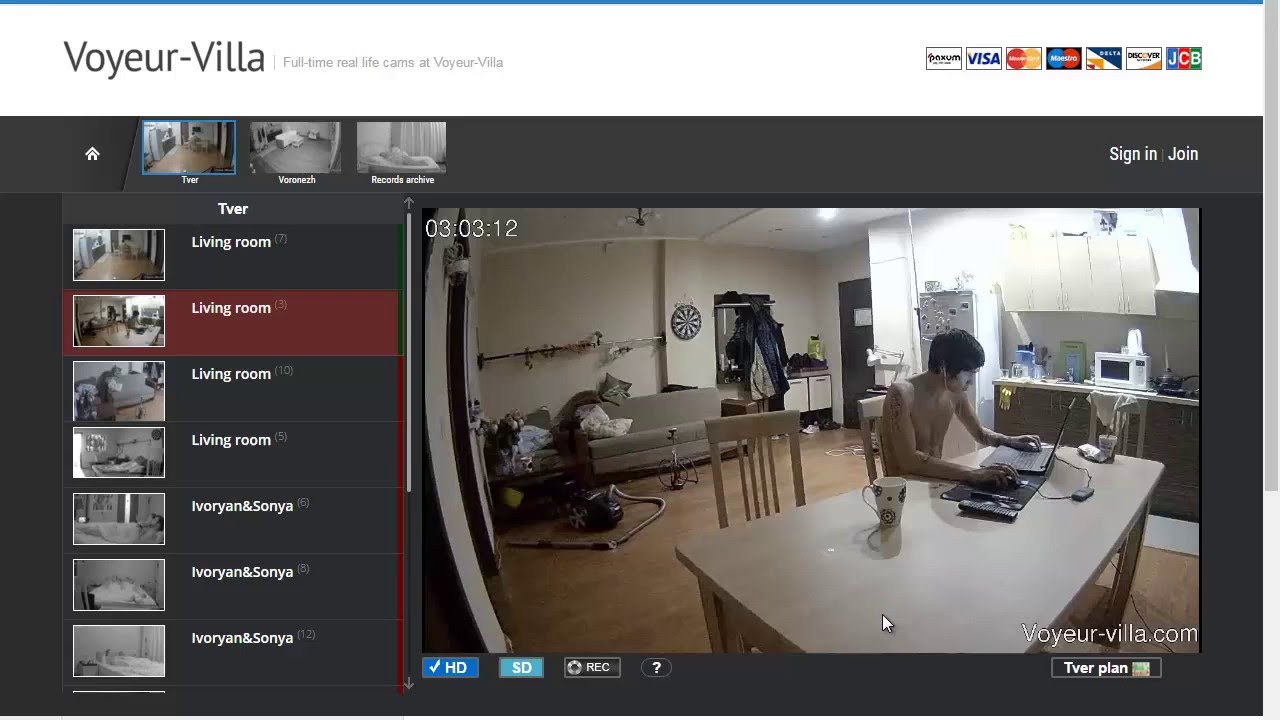The image size is (1280, 720).
Task: Click the Tver heading in sidebar
Action: (x=233, y=208)
